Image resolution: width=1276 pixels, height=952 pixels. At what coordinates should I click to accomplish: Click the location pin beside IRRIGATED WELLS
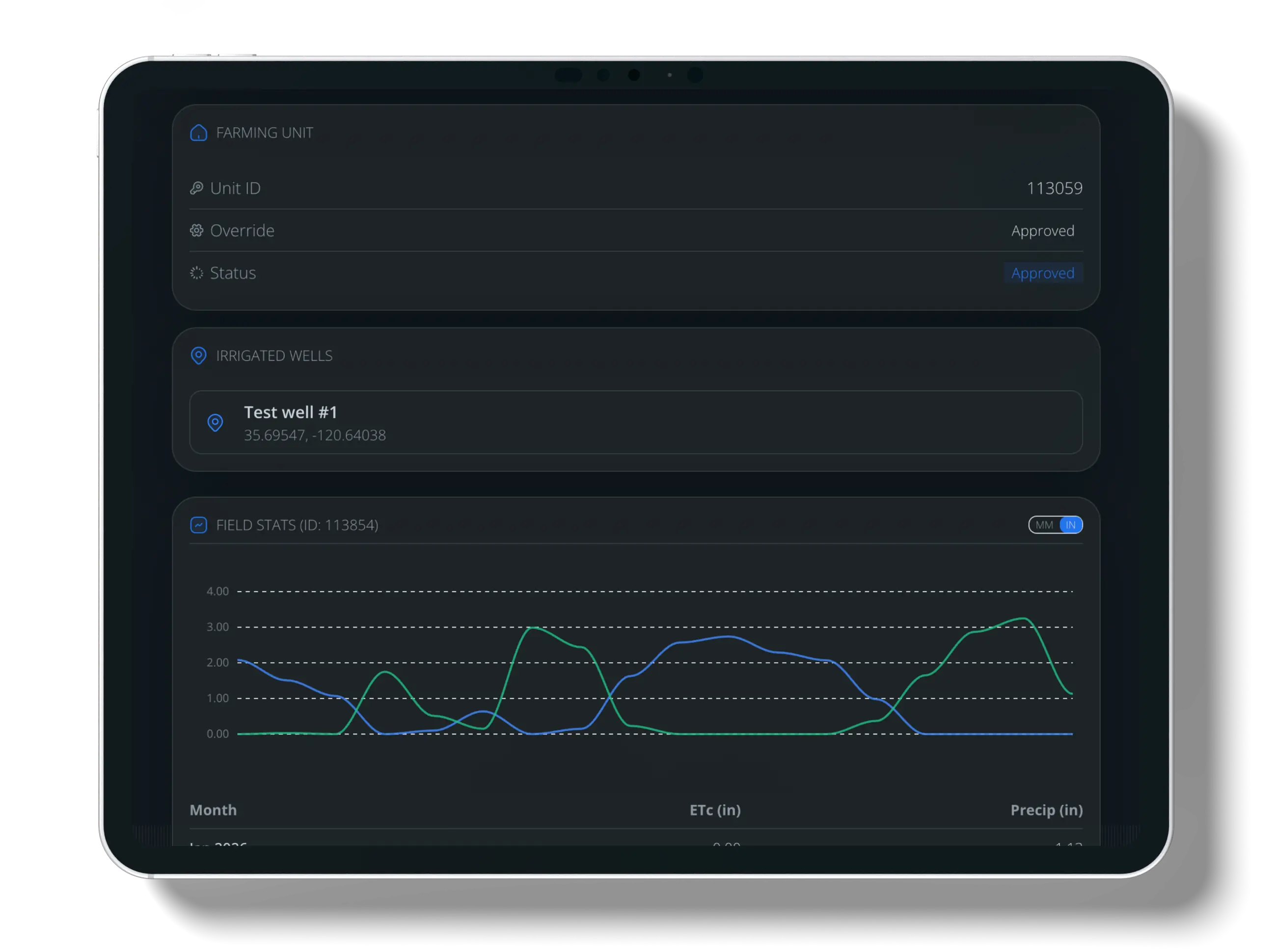pyautogui.click(x=199, y=356)
